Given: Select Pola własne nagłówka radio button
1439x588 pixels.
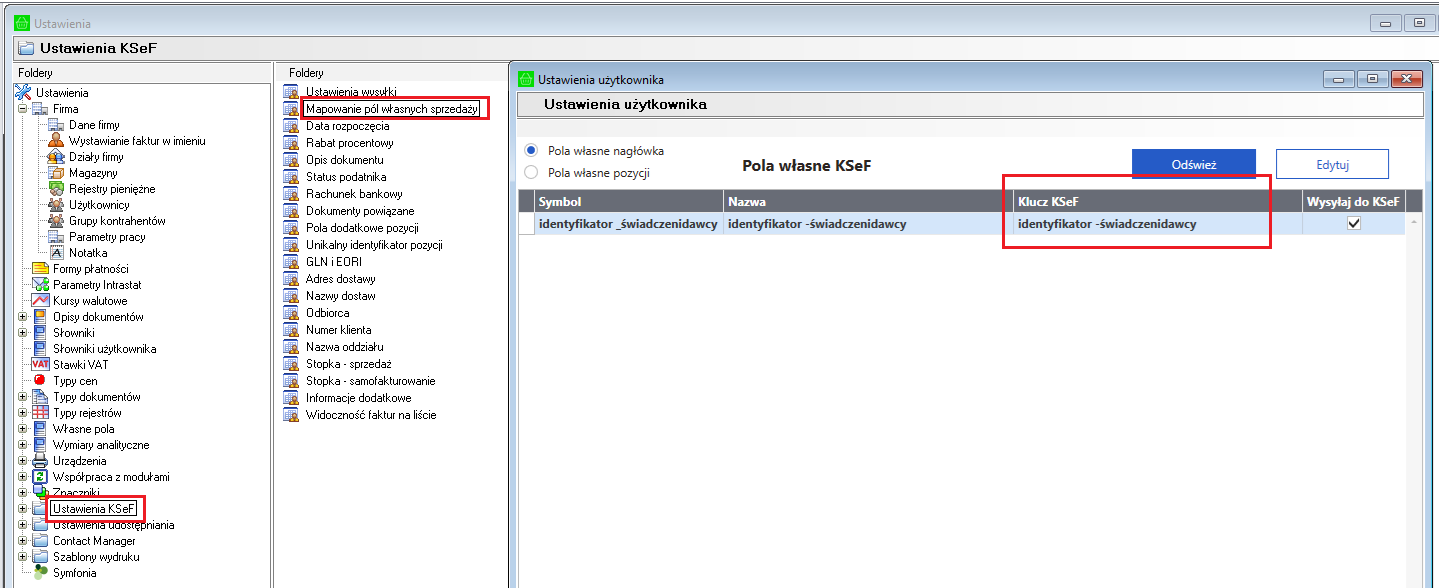Looking at the screenshot, I should click(531, 151).
